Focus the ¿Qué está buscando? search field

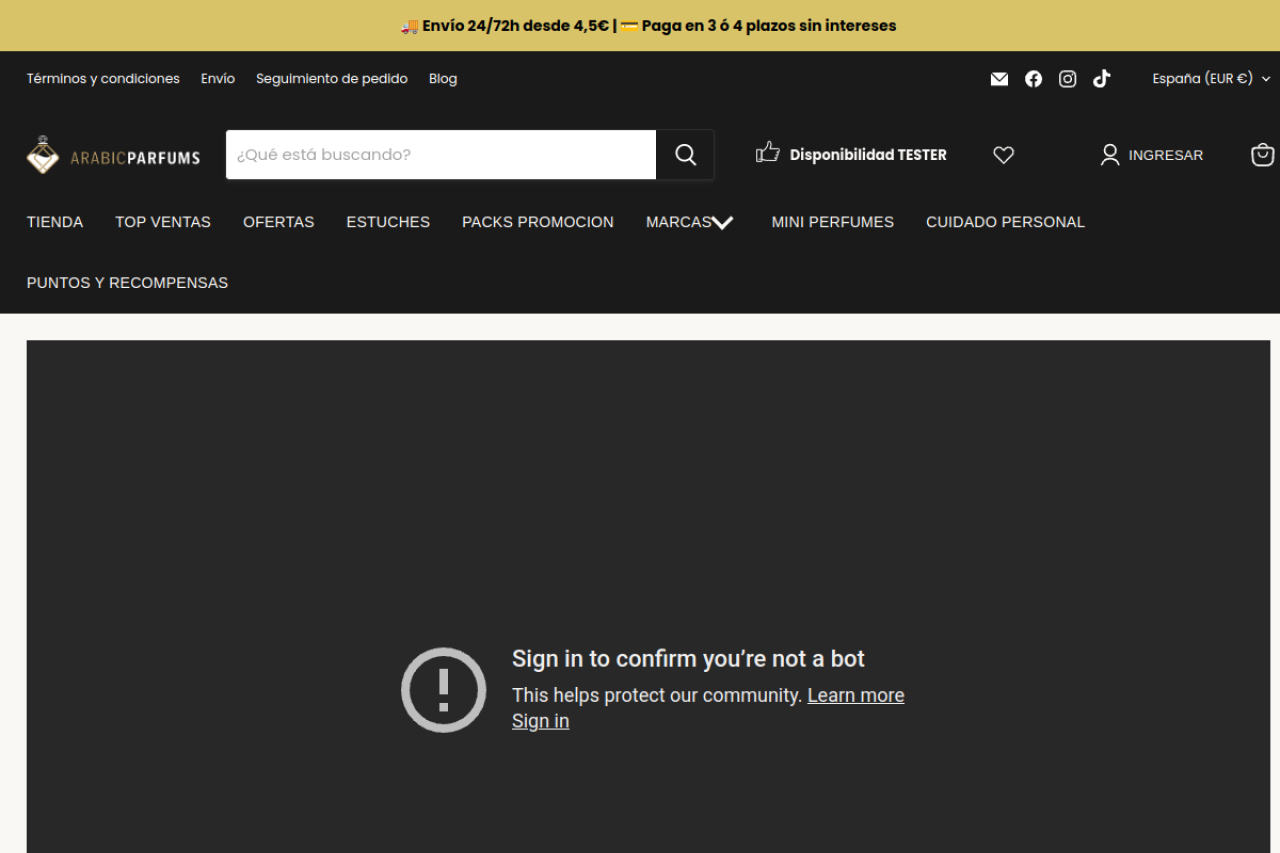pyautogui.click(x=440, y=155)
